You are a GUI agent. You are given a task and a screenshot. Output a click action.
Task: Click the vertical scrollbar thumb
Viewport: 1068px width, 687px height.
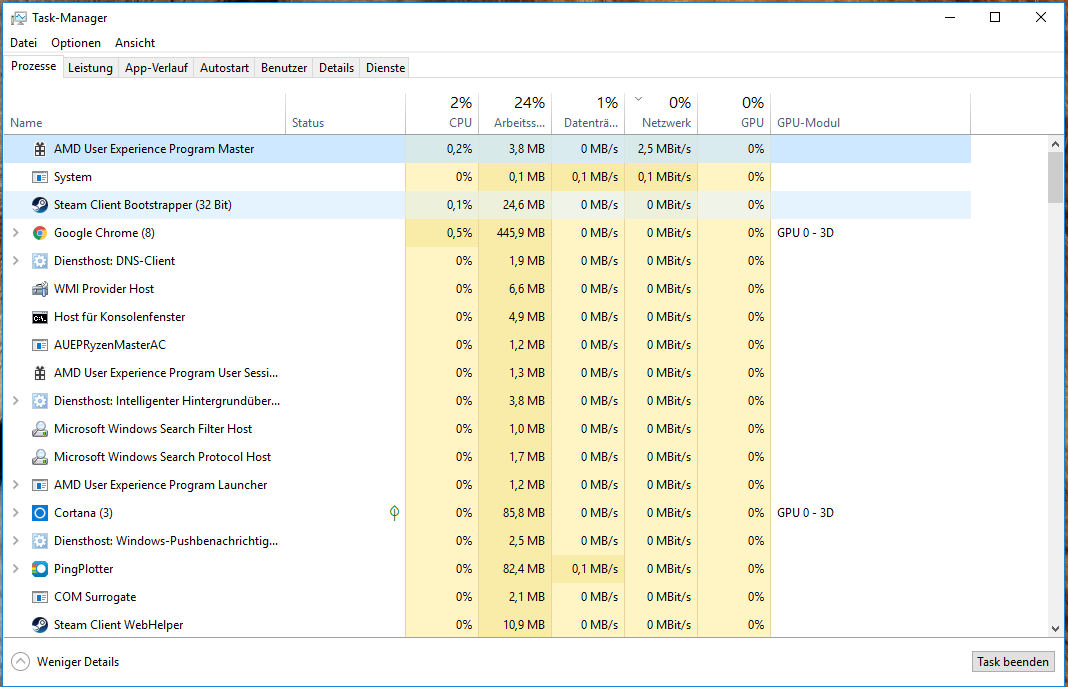[x=1055, y=177]
